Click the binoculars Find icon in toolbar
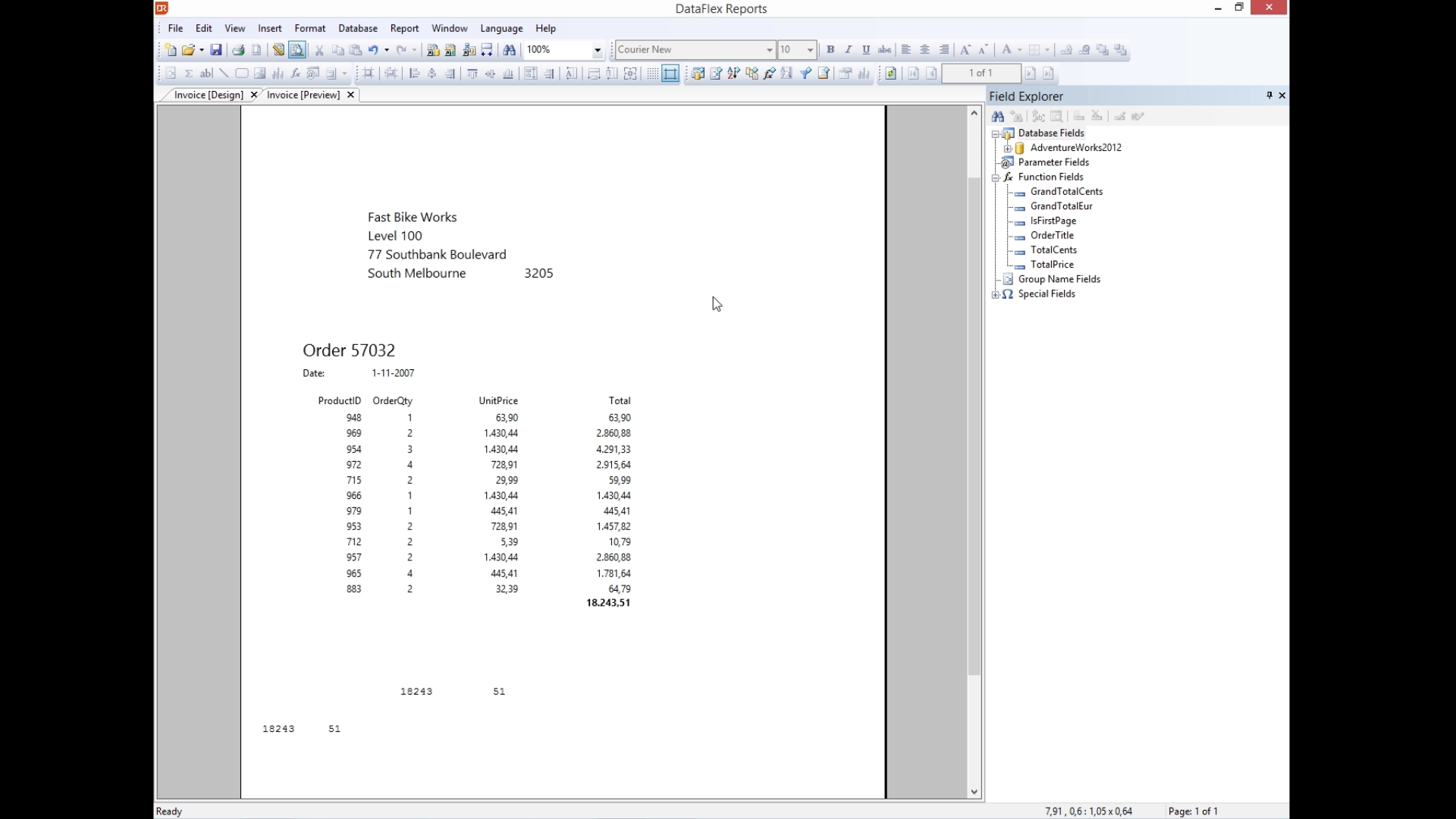 pyautogui.click(x=510, y=50)
